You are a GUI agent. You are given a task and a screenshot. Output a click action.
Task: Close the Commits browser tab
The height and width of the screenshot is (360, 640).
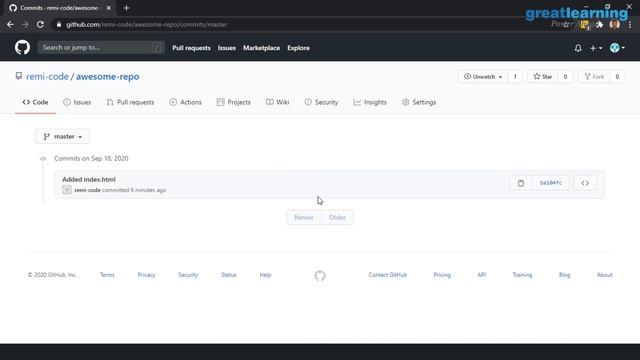(109, 8)
